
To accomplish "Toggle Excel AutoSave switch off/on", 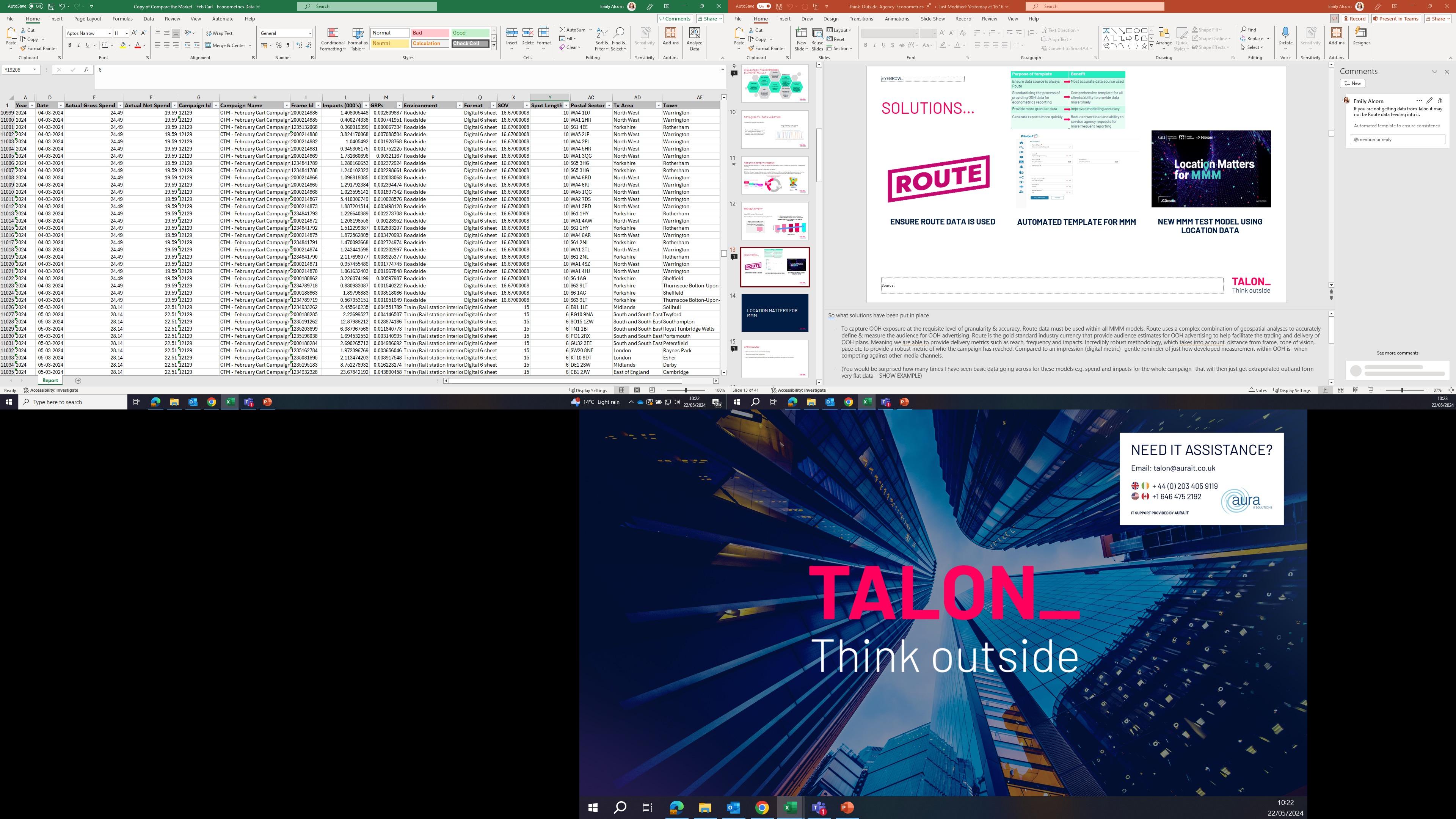I will click(x=36, y=6).
